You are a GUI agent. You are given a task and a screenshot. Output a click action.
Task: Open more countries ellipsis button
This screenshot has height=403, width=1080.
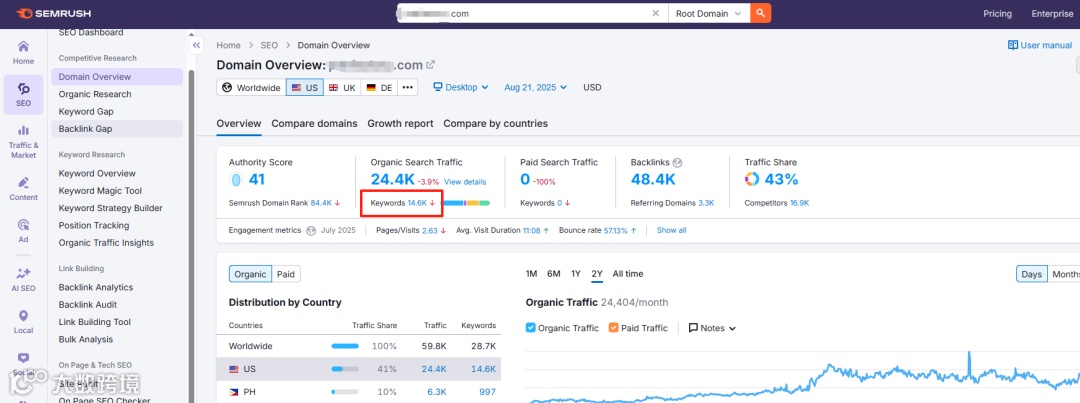[x=407, y=87]
